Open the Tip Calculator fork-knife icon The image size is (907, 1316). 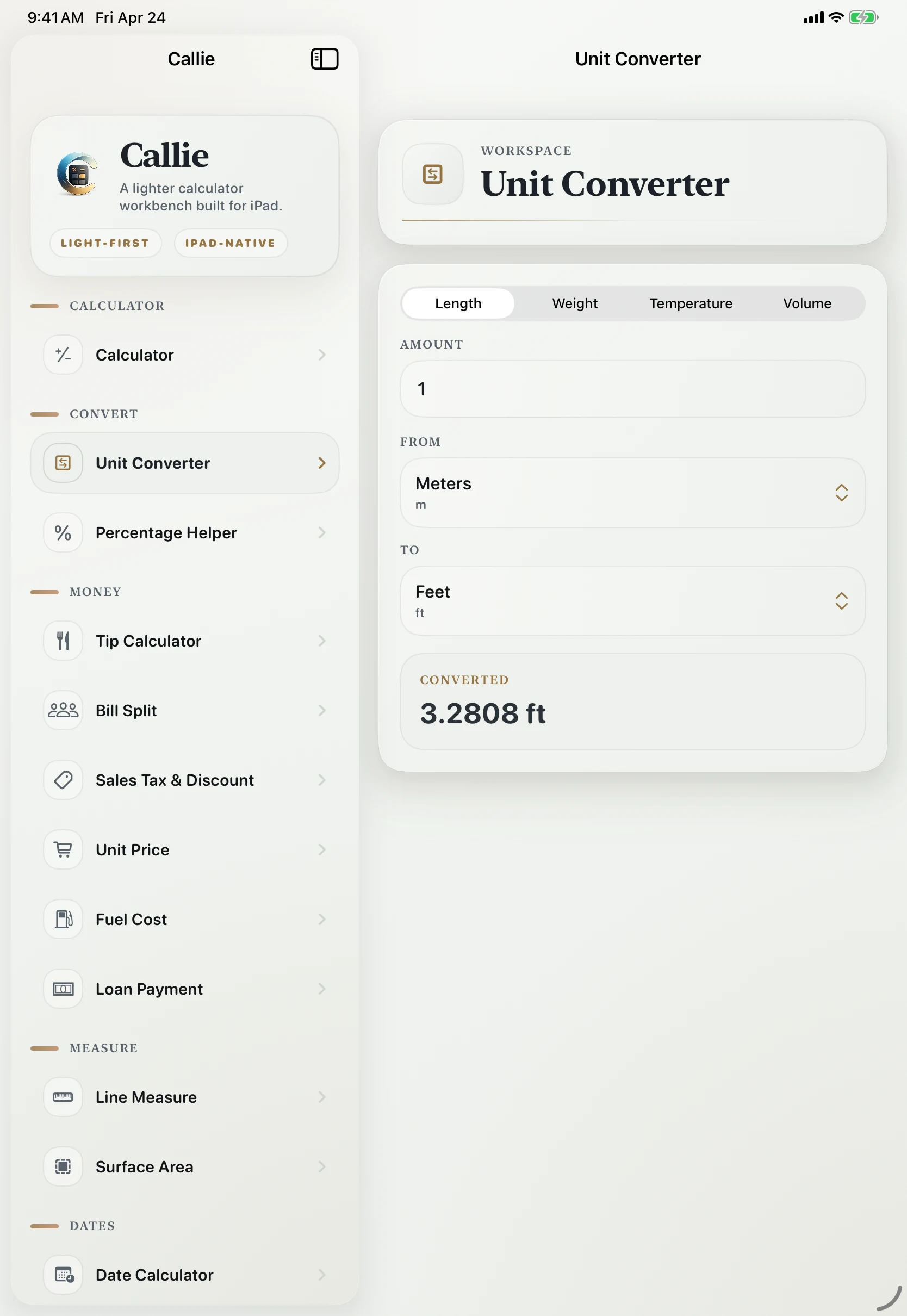click(x=63, y=641)
